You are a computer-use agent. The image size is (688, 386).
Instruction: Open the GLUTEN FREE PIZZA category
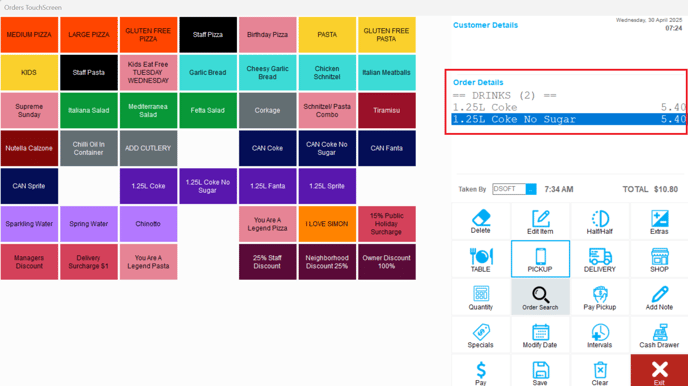[x=148, y=35]
